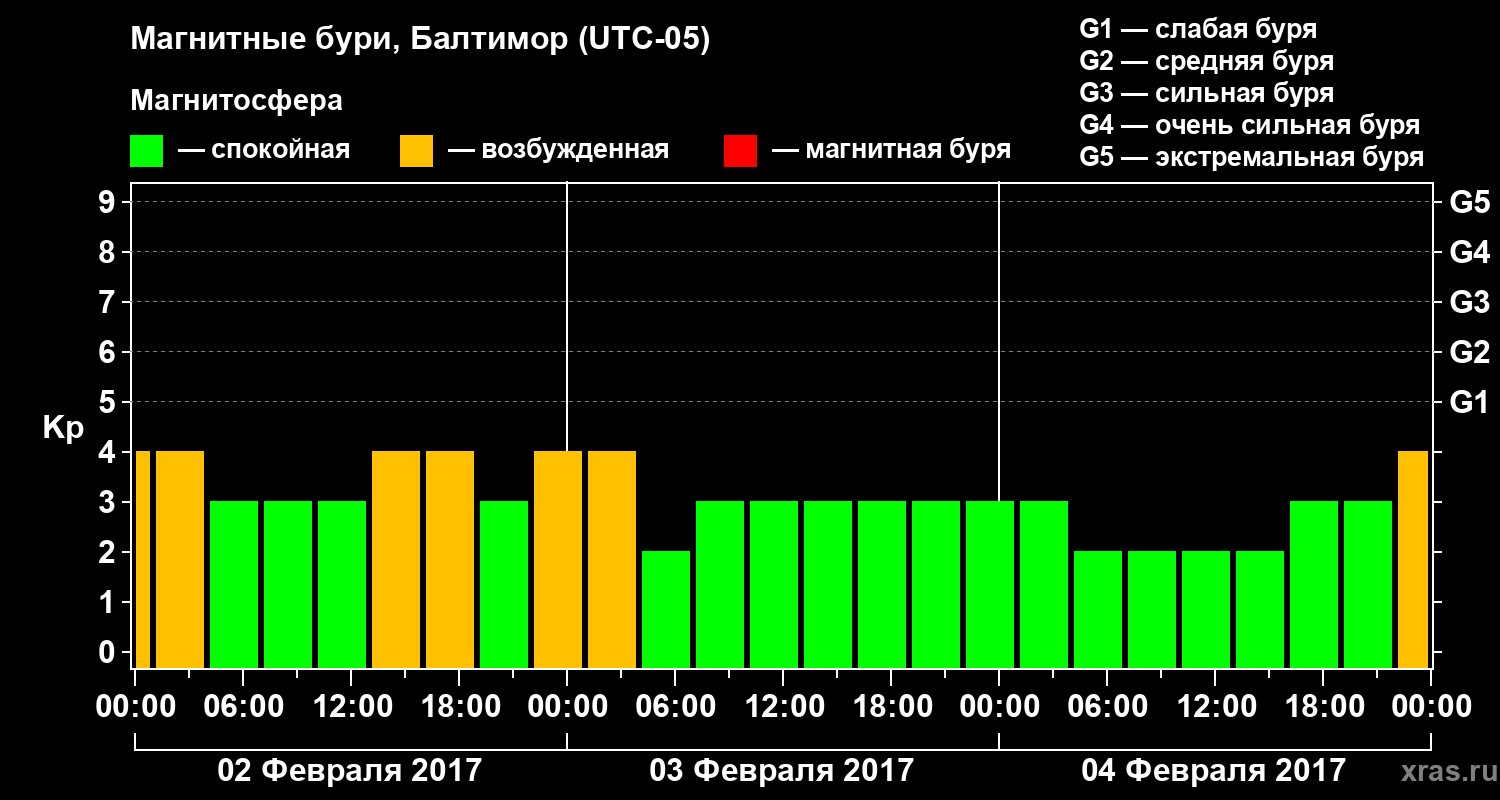Click the '03 Февраля 2017' date label
1500x800 pixels.
pos(782,771)
